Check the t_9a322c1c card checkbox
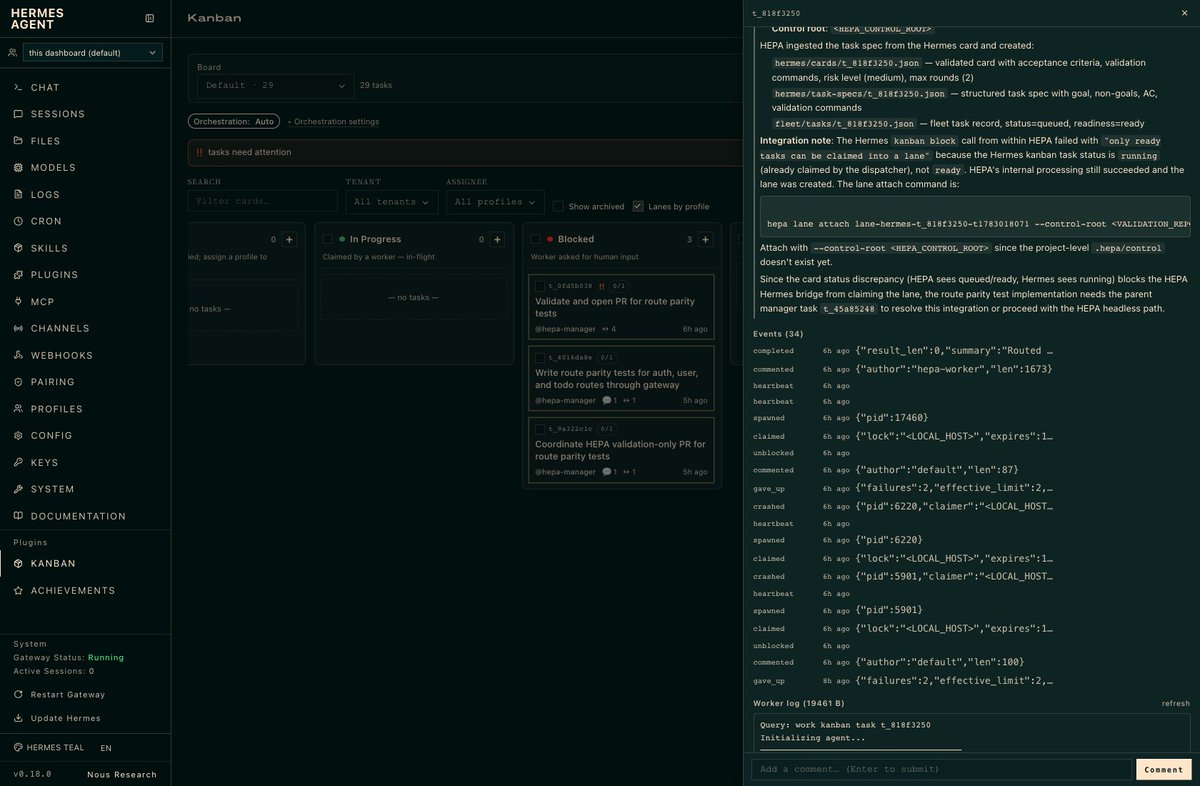The width and height of the screenshot is (1200, 786). tap(540, 428)
